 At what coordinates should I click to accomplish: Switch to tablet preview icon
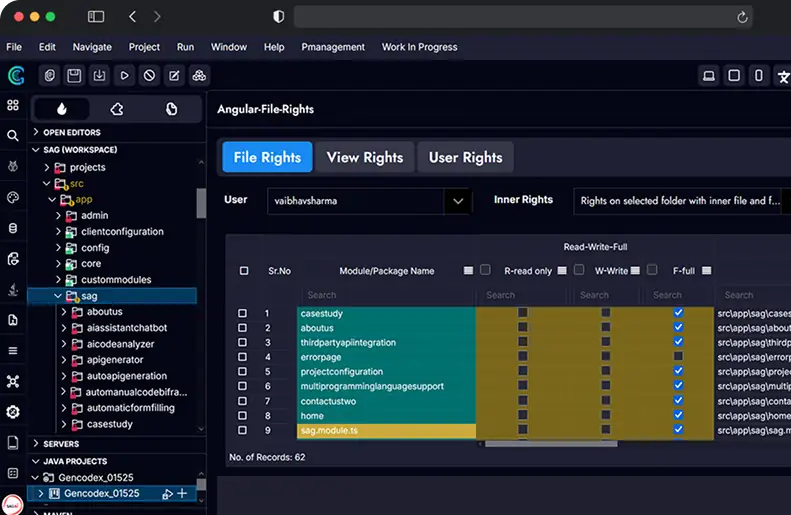click(x=734, y=76)
